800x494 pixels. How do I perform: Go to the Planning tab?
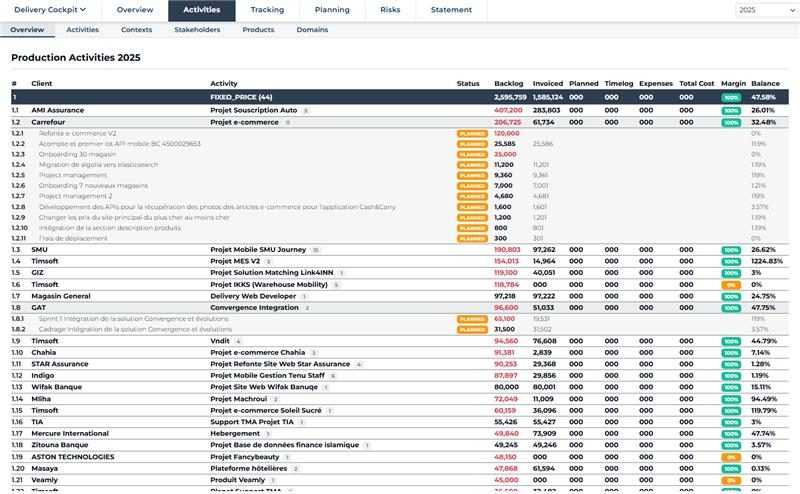click(x=332, y=10)
